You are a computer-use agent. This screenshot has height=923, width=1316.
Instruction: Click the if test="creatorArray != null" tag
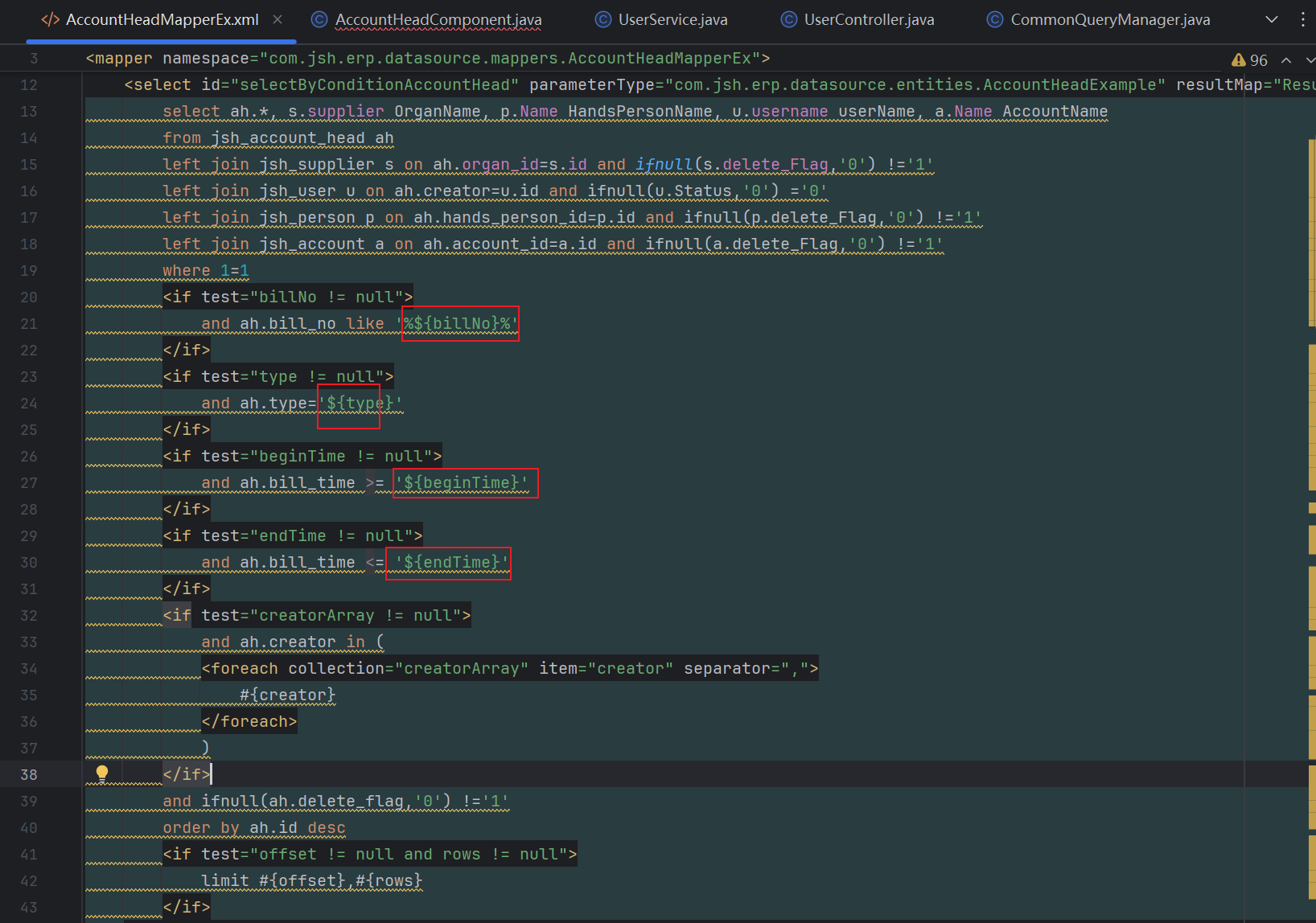tap(317, 615)
